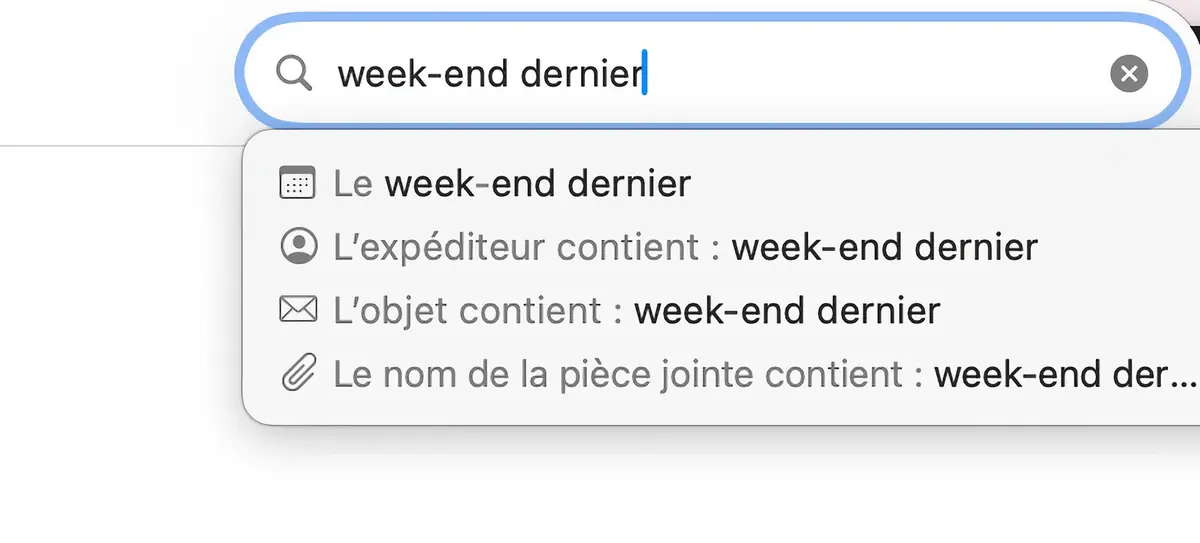Select the "Le week-end dernier" date suggestion
The image size is (1200, 543).
(x=512, y=183)
